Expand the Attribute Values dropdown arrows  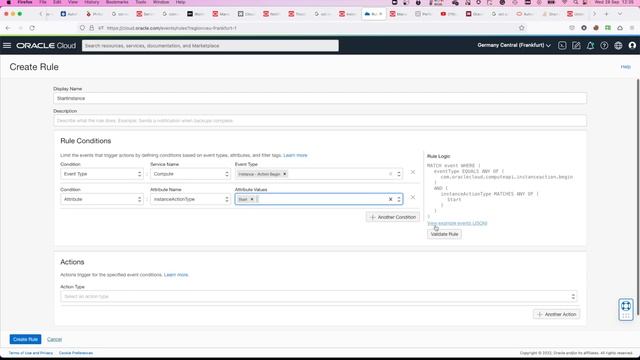pos(399,199)
